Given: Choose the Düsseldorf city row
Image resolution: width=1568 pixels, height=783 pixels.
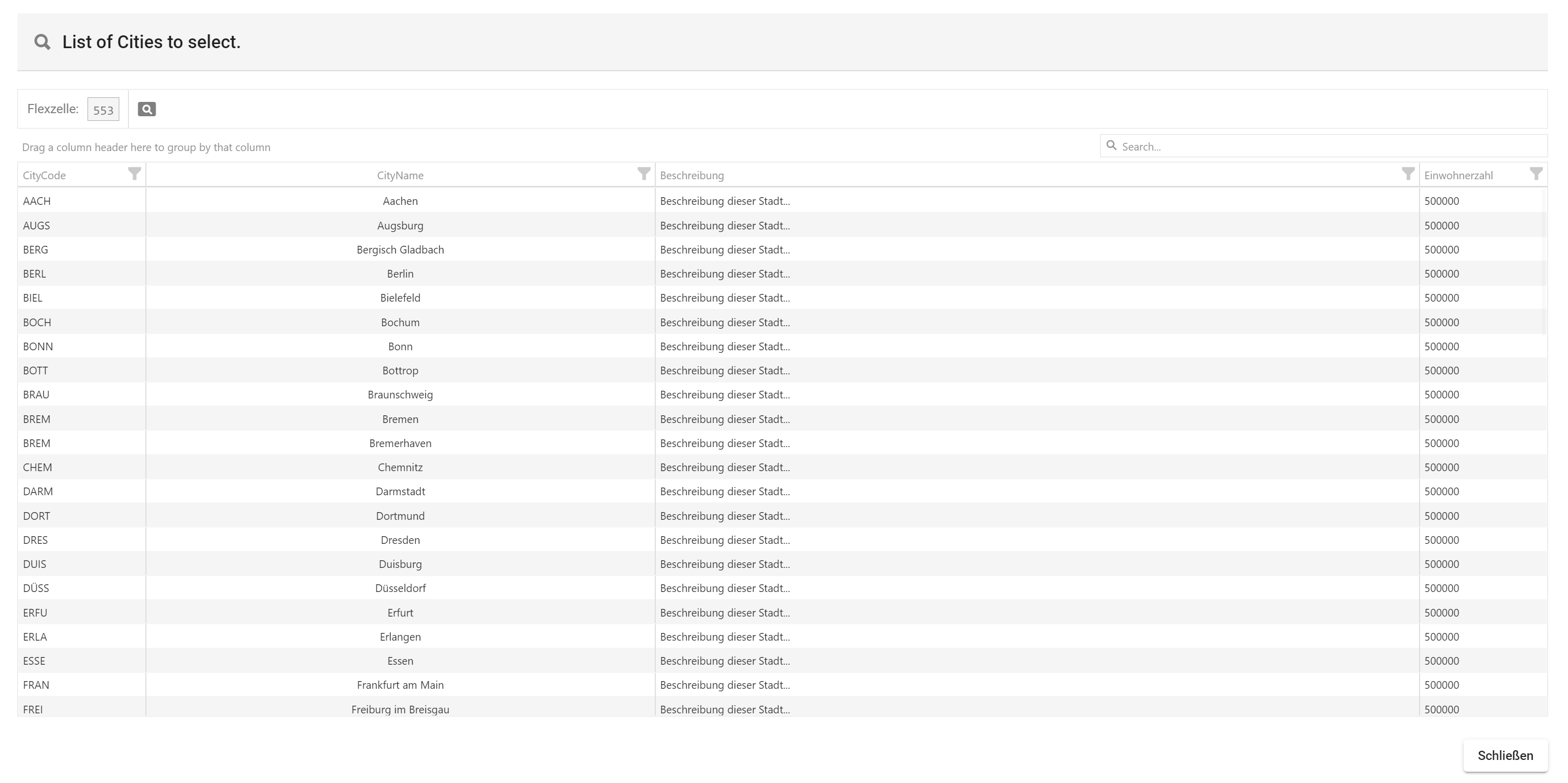Looking at the screenshot, I should (x=400, y=588).
